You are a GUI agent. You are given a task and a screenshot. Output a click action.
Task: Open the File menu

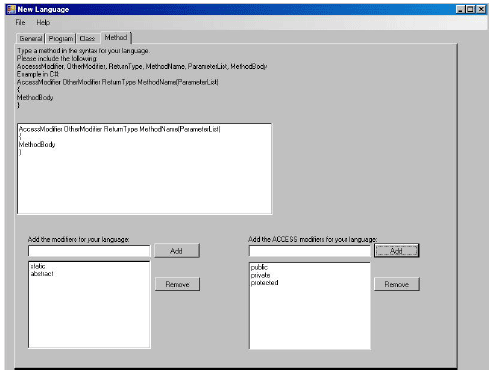click(20, 22)
